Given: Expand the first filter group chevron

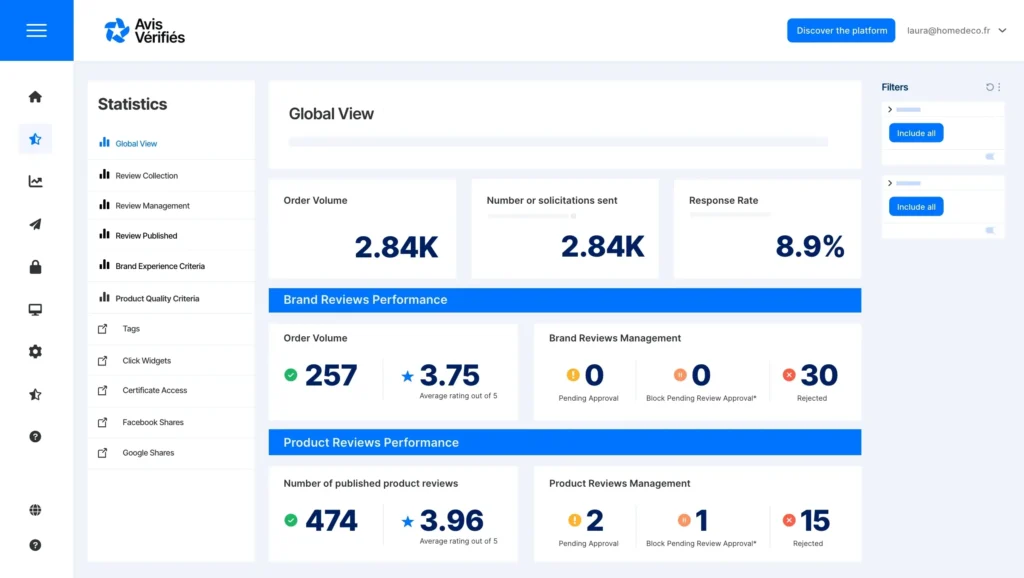Looking at the screenshot, I should click(x=890, y=110).
